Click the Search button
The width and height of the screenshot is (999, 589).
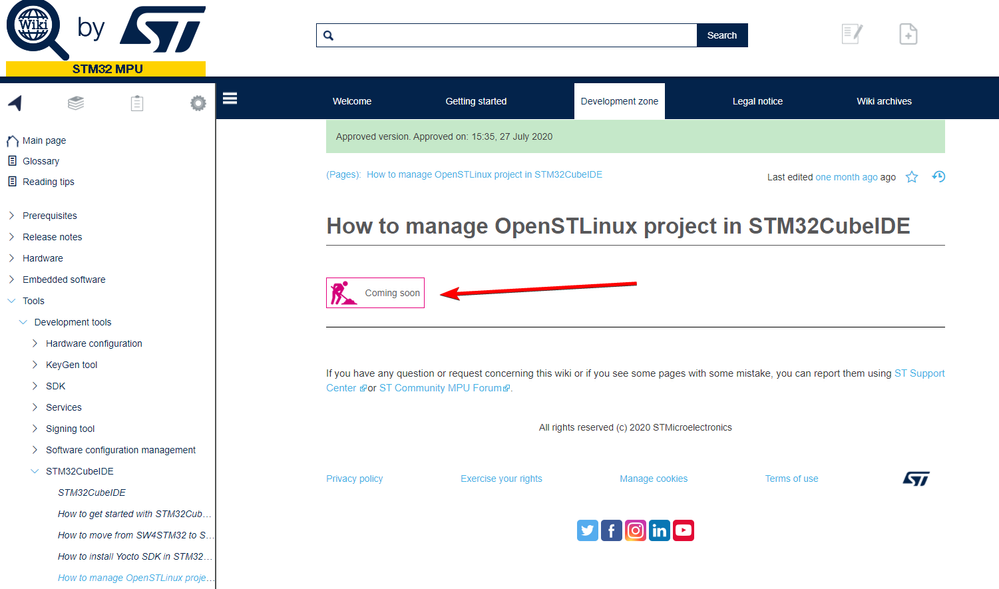tap(722, 36)
